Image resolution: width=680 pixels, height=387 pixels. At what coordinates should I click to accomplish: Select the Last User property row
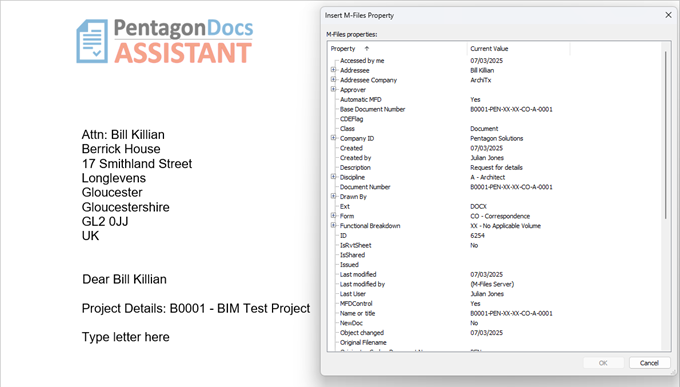pos(353,294)
